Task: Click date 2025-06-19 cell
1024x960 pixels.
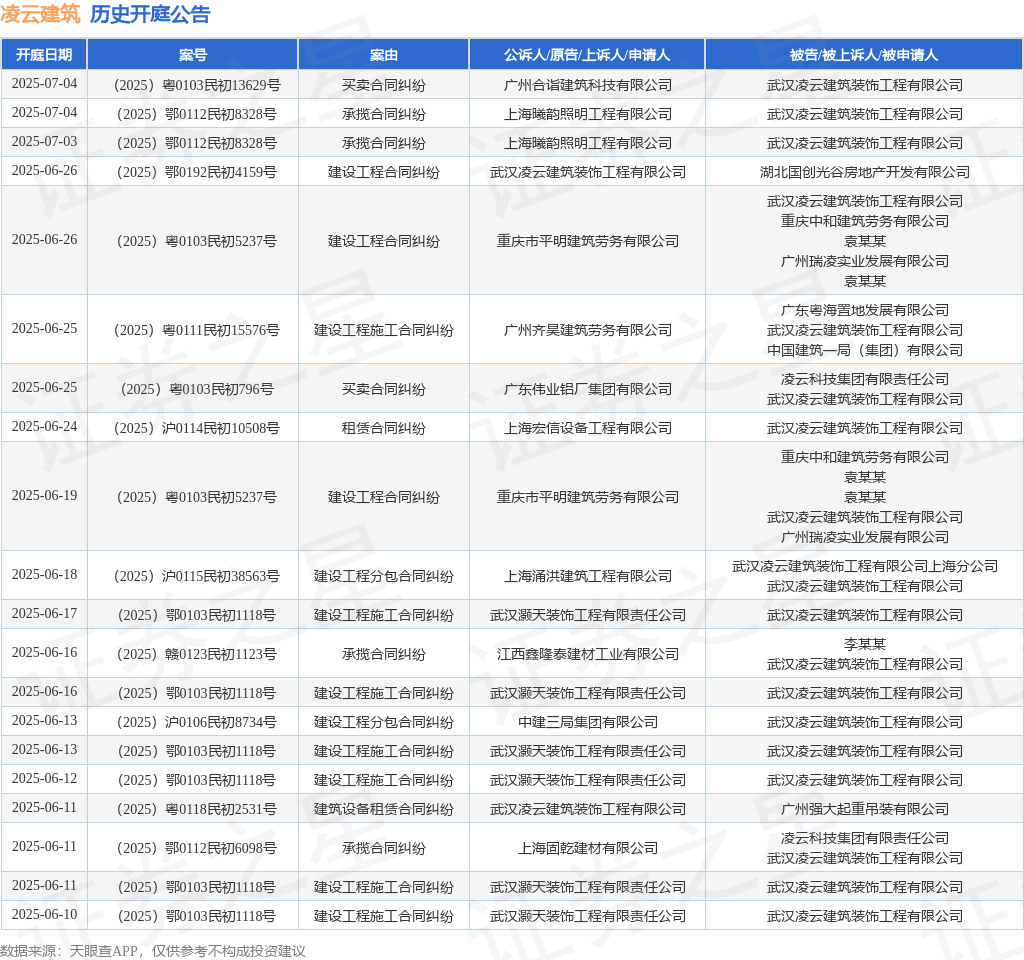Action: tap(44, 496)
